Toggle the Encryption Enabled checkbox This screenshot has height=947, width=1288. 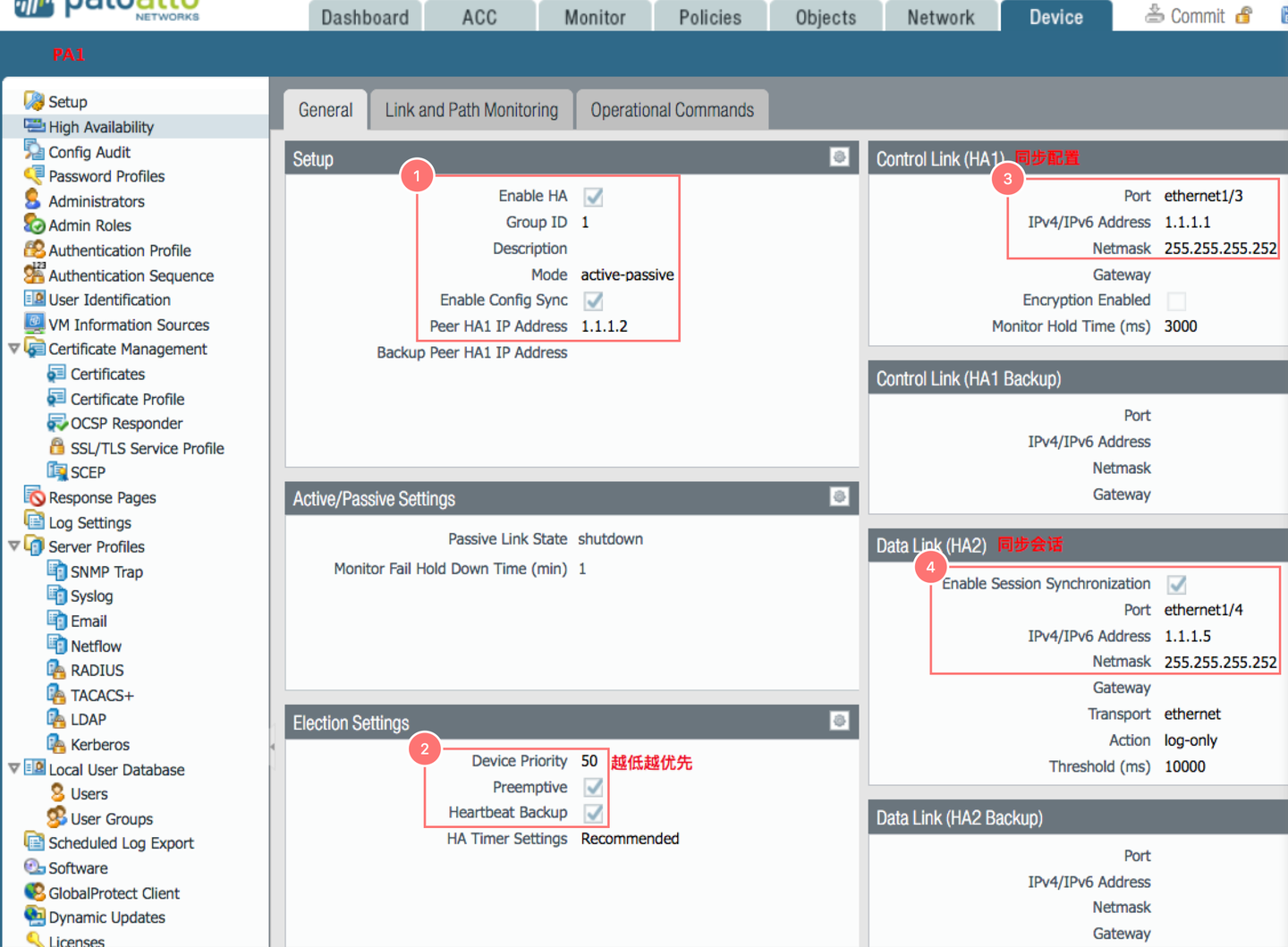pos(1176,301)
